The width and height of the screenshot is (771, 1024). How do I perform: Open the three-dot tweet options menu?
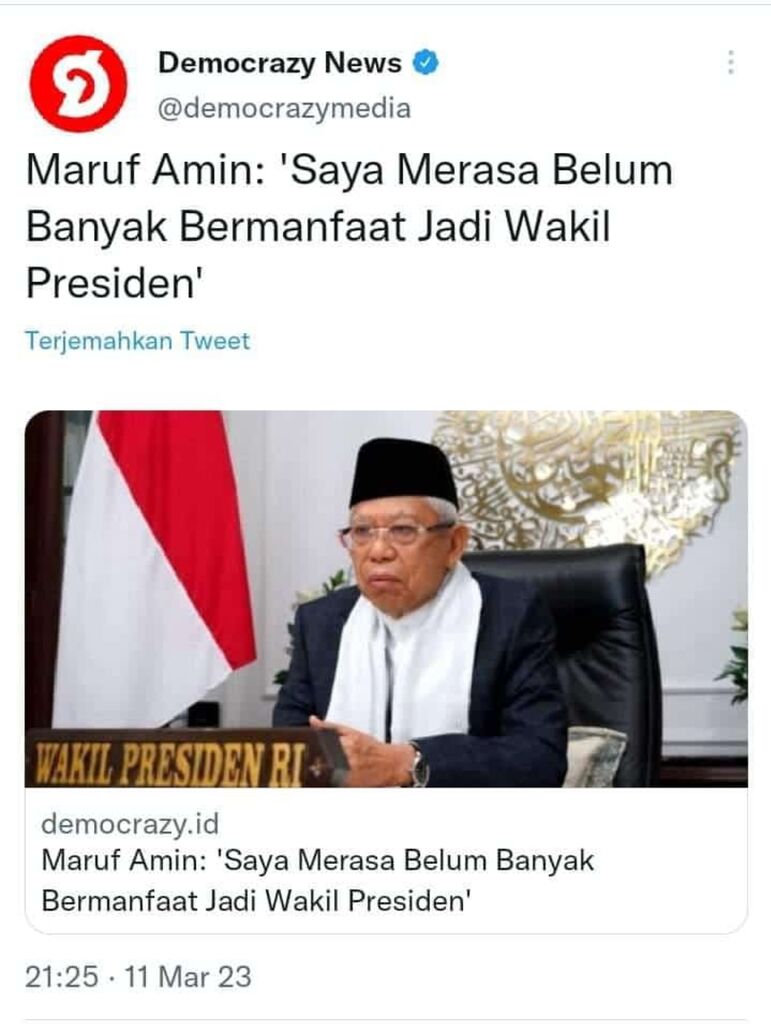(x=731, y=63)
